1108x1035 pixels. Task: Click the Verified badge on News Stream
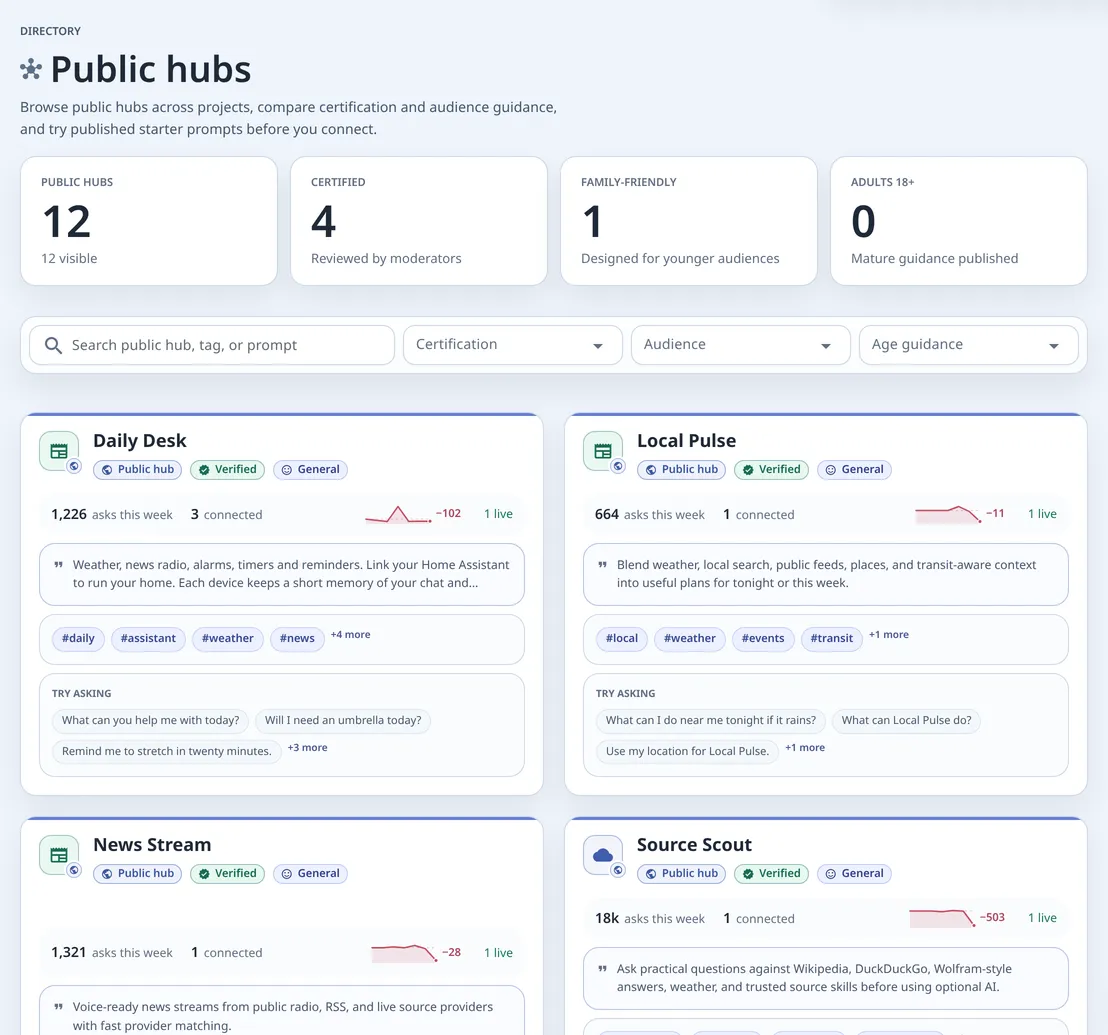pos(228,874)
